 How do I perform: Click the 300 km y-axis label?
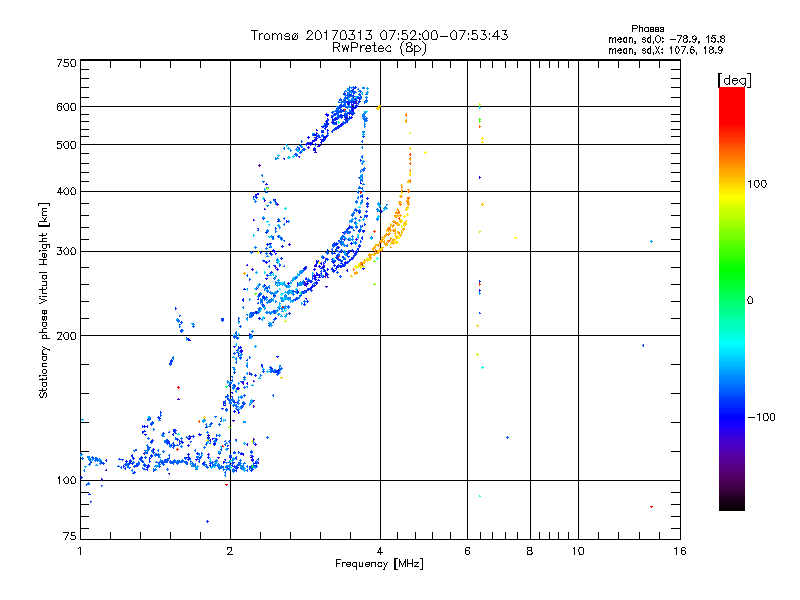(x=66, y=252)
